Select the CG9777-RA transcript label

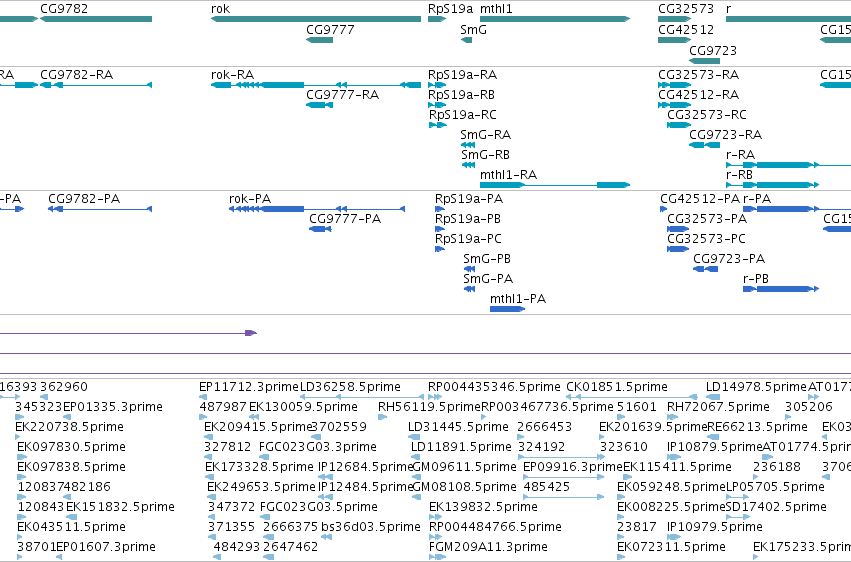(342, 95)
